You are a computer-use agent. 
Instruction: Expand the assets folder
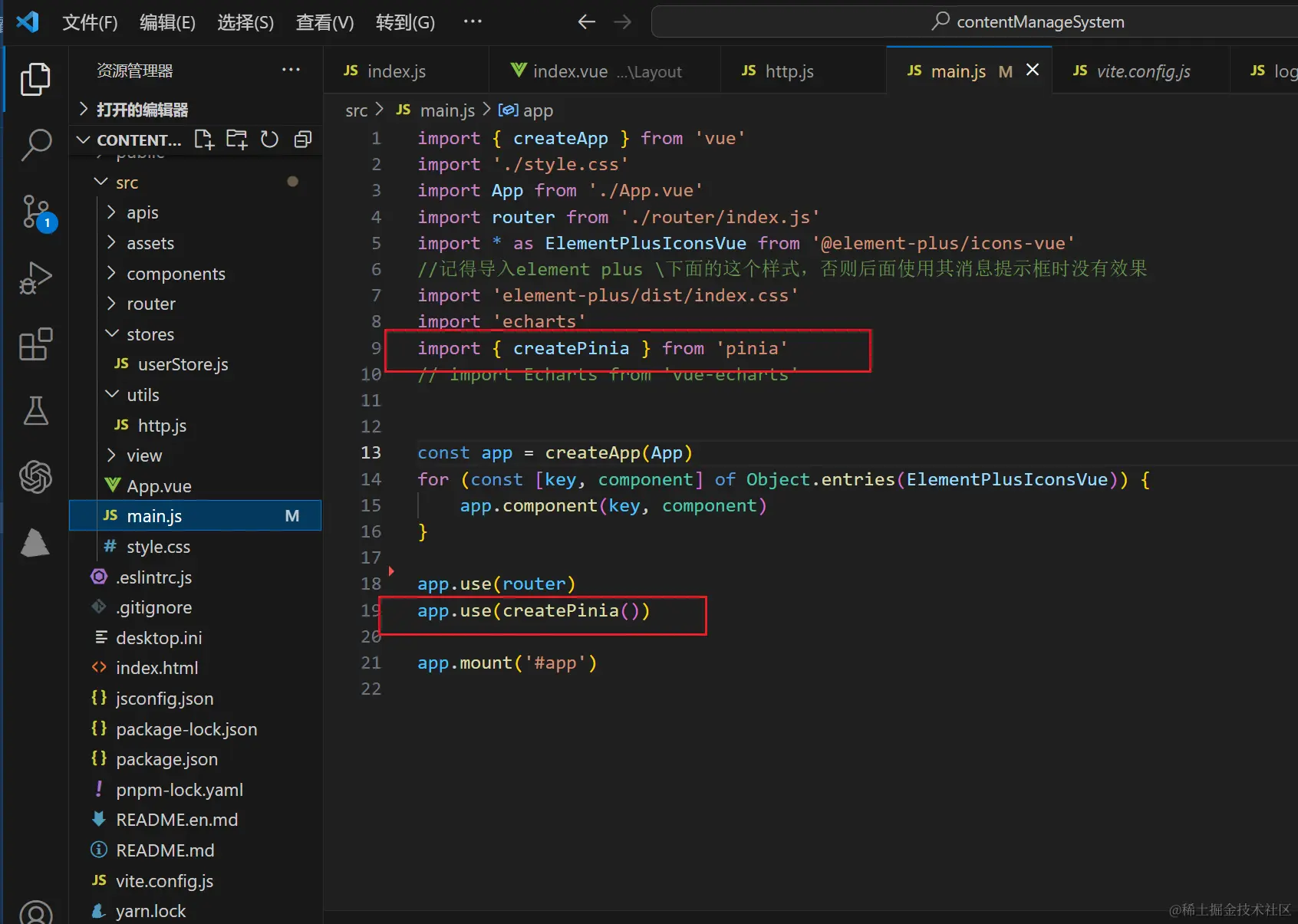click(x=111, y=243)
